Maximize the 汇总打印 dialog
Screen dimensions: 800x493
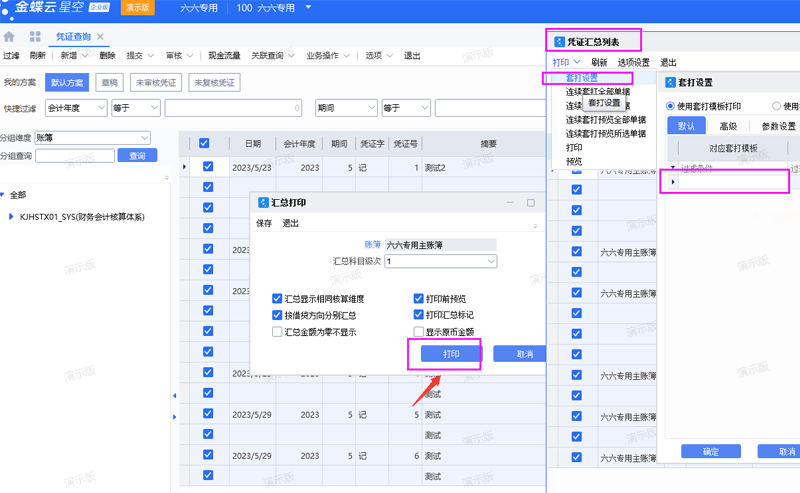pyautogui.click(x=531, y=203)
